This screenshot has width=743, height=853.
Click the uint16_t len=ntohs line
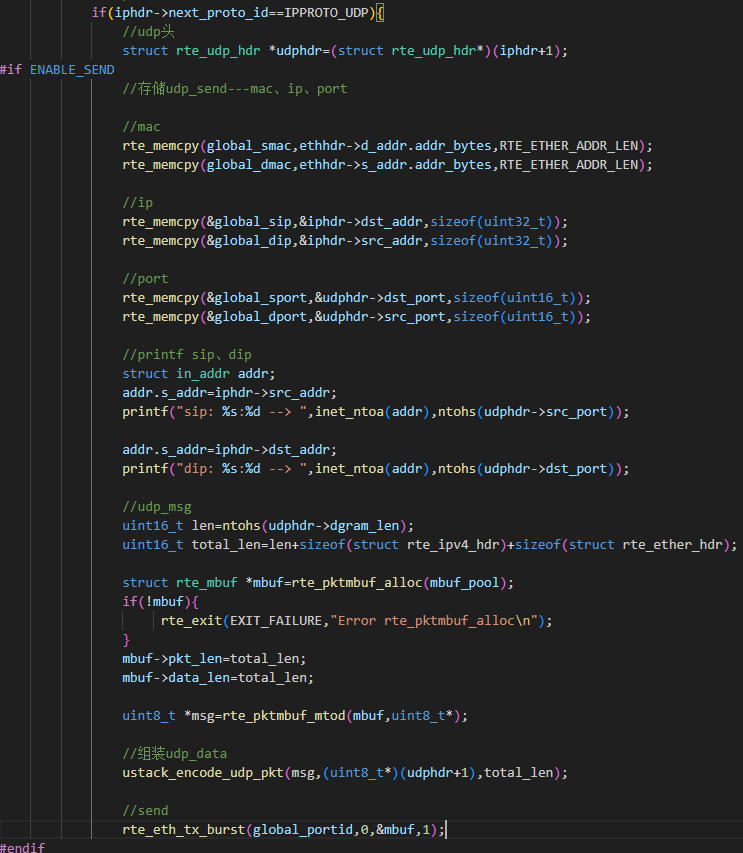pos(268,526)
